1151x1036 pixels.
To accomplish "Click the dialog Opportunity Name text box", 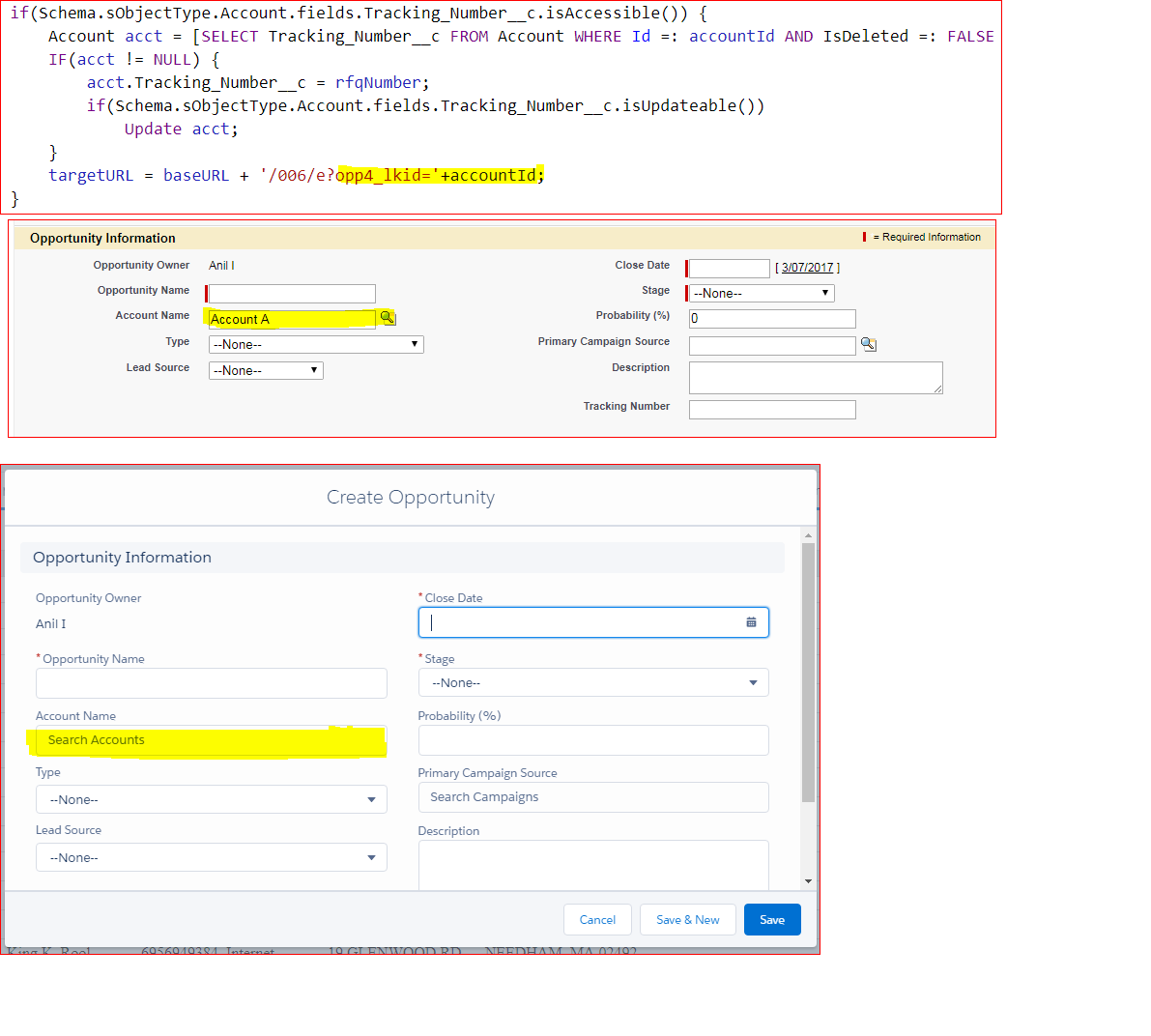I will pyautogui.click(x=211, y=683).
